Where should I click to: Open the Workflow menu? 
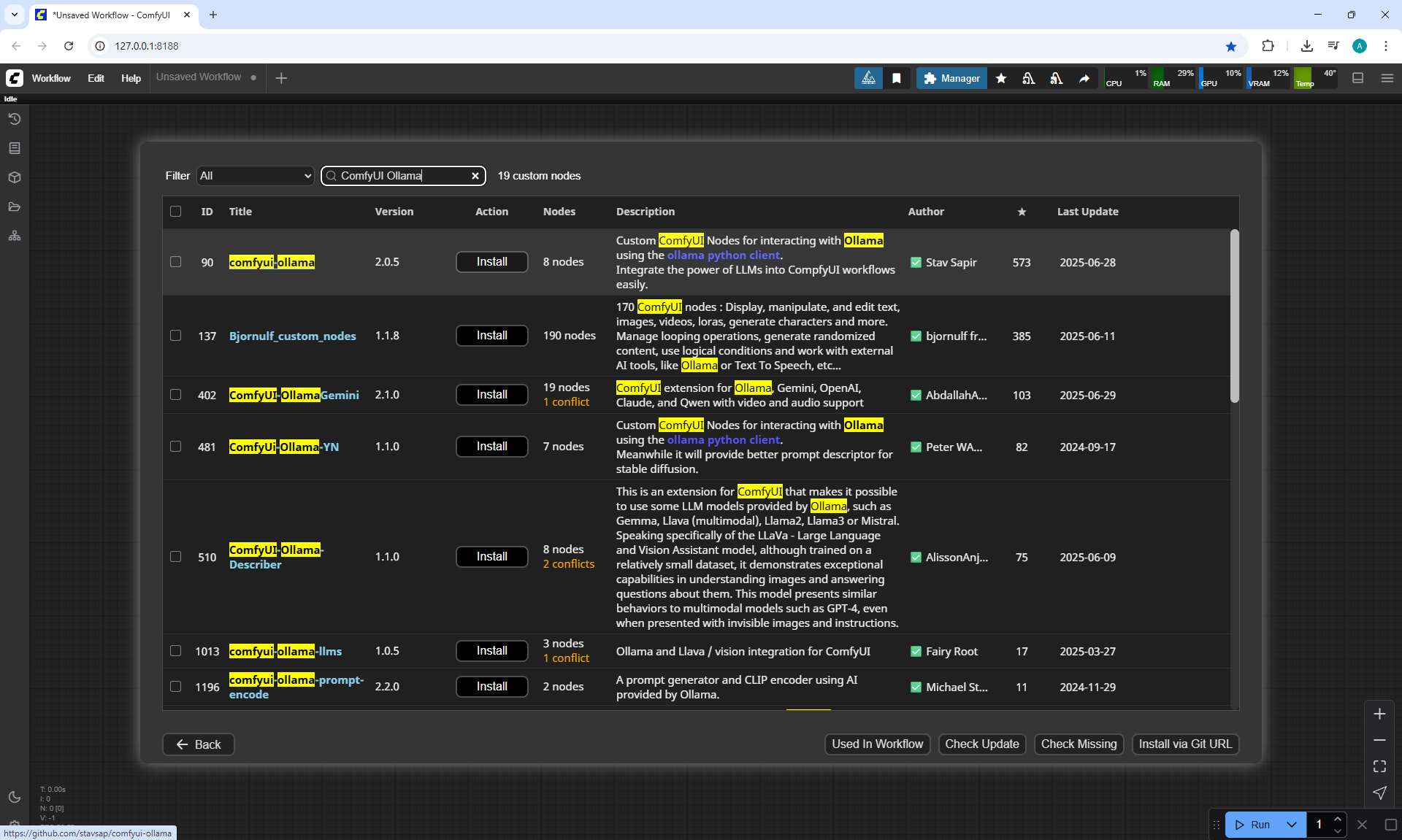pos(51,78)
